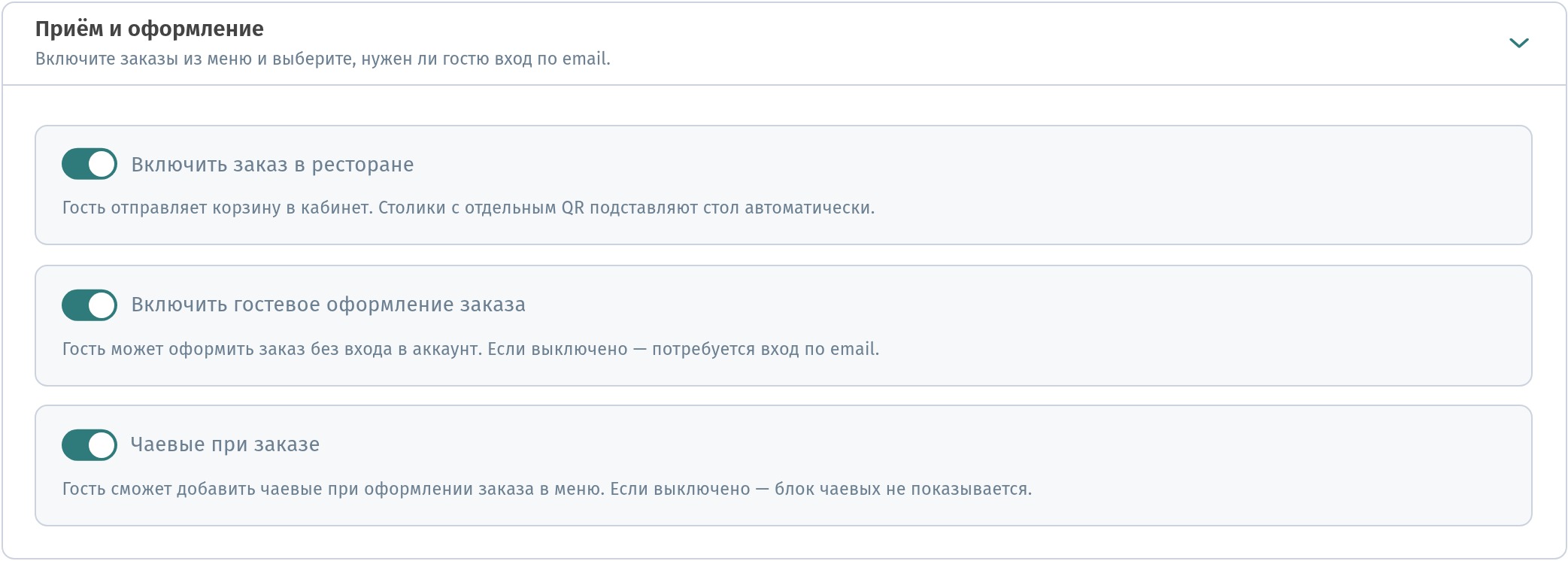
Task: Disable the Включить заказ в ресторане switch
Action: point(89,164)
